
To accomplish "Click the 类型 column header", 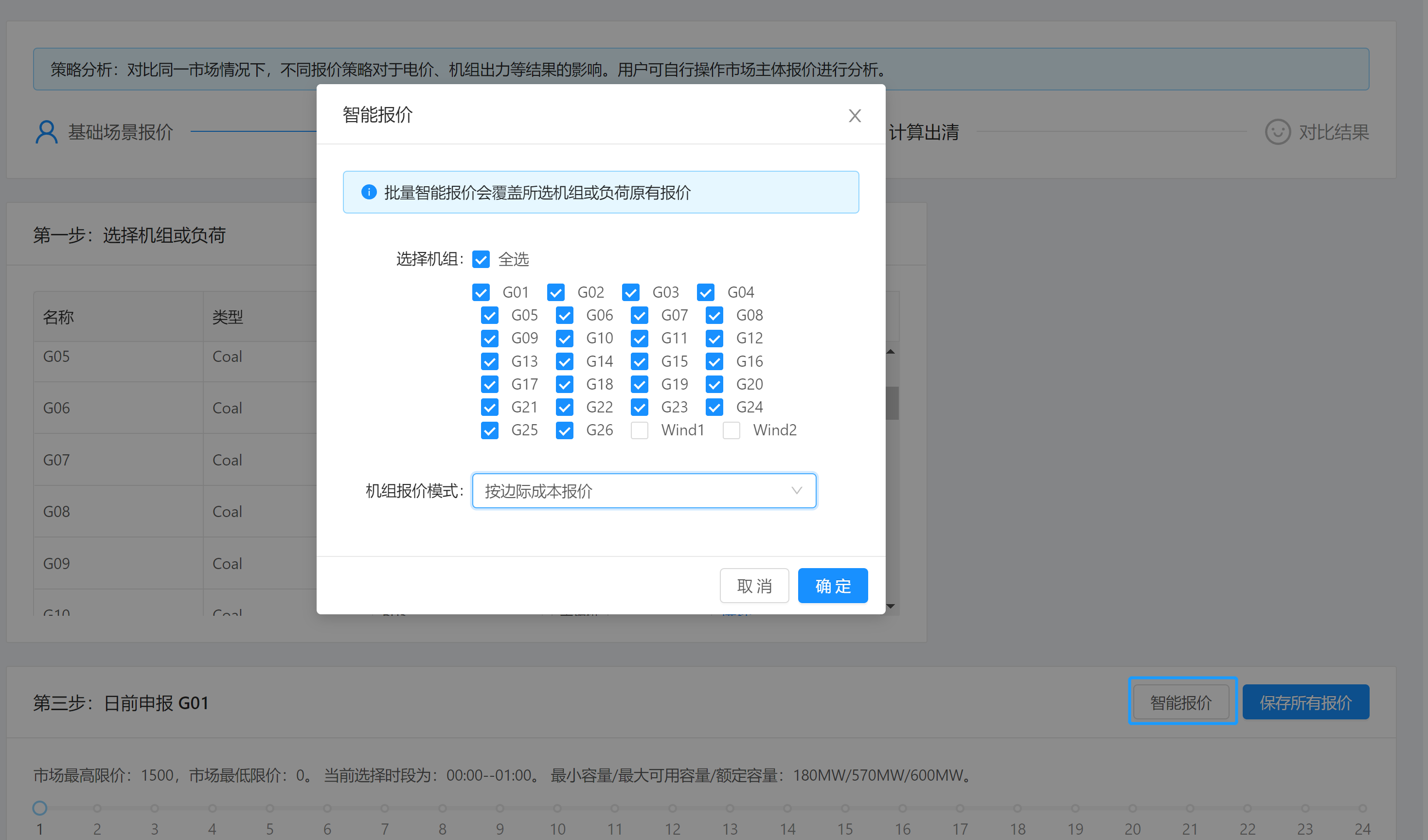I will point(228,317).
